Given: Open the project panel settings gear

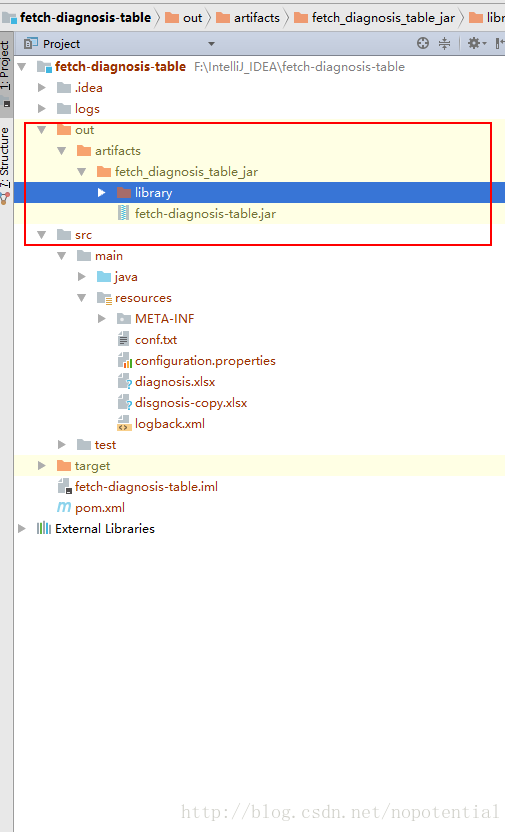Looking at the screenshot, I should [x=476, y=44].
